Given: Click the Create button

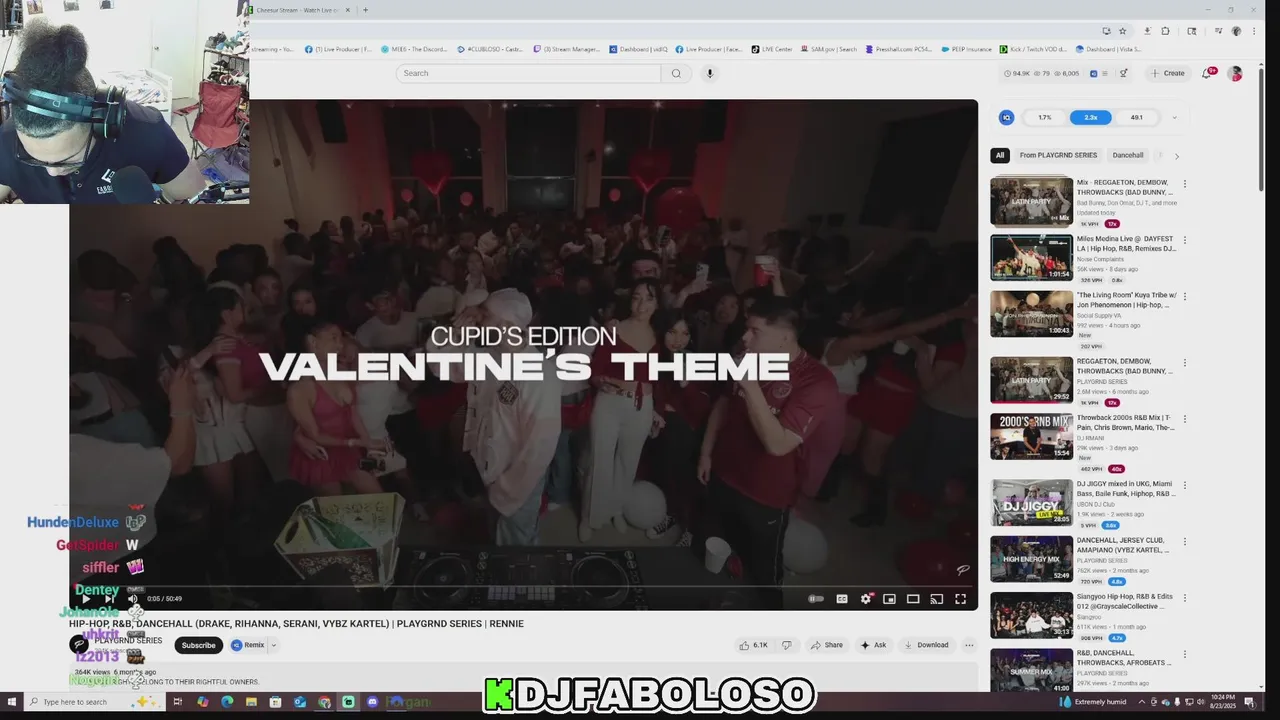Looking at the screenshot, I should (1168, 73).
